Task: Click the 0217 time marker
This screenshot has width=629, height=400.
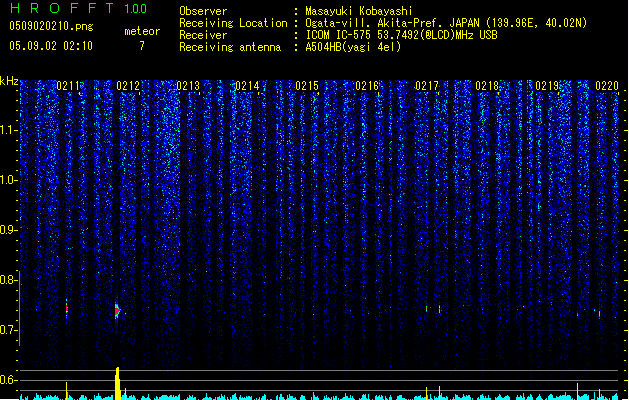Action: click(x=427, y=86)
